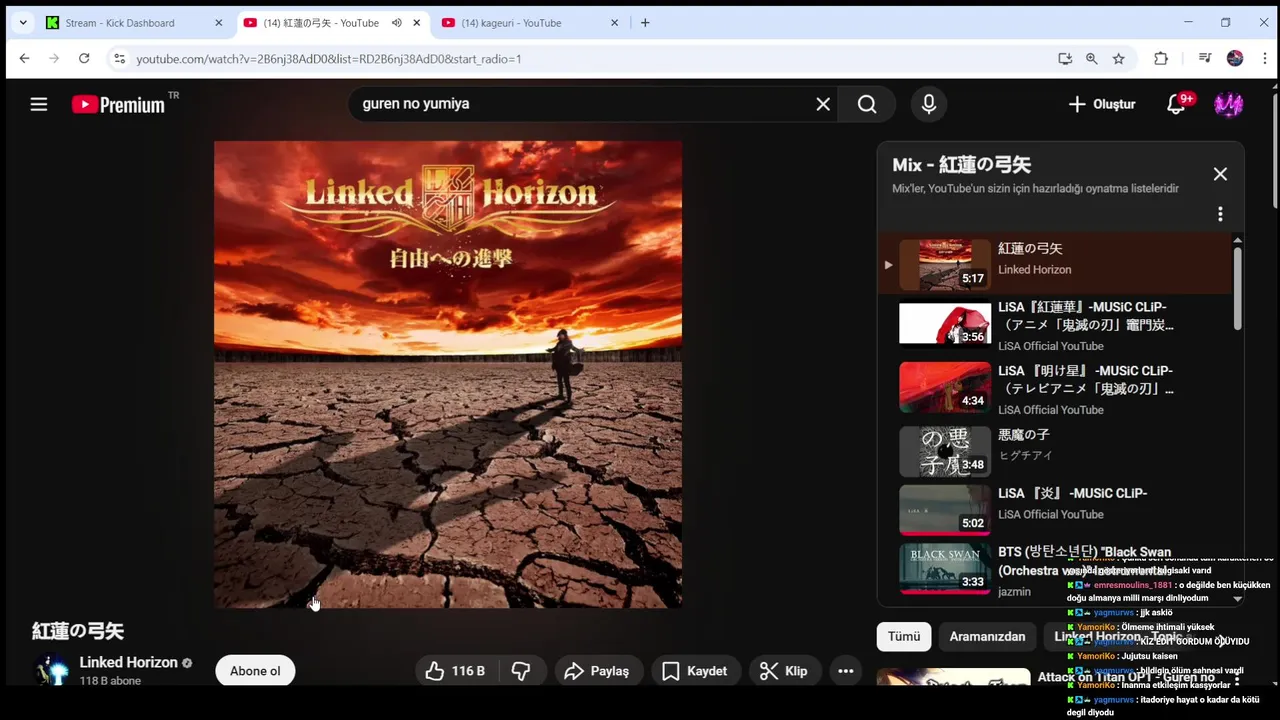Go forward in browser history
This screenshot has height=720, width=1280.
tap(54, 59)
